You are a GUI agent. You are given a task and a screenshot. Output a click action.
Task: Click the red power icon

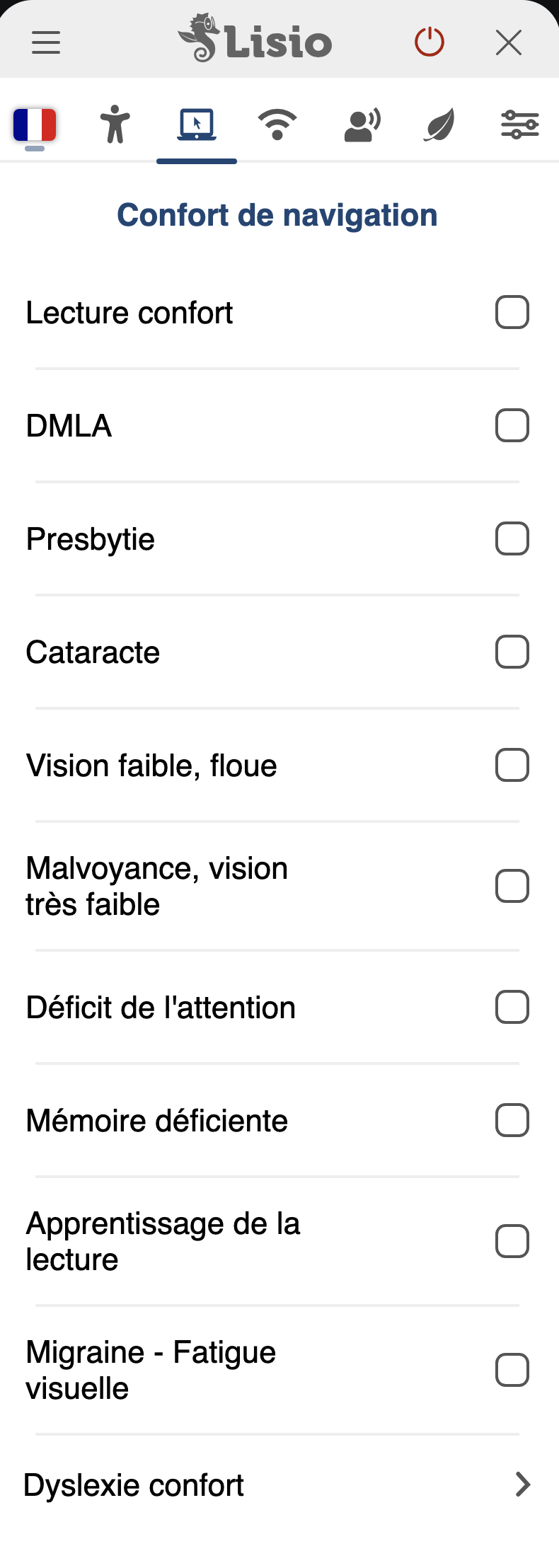429,42
